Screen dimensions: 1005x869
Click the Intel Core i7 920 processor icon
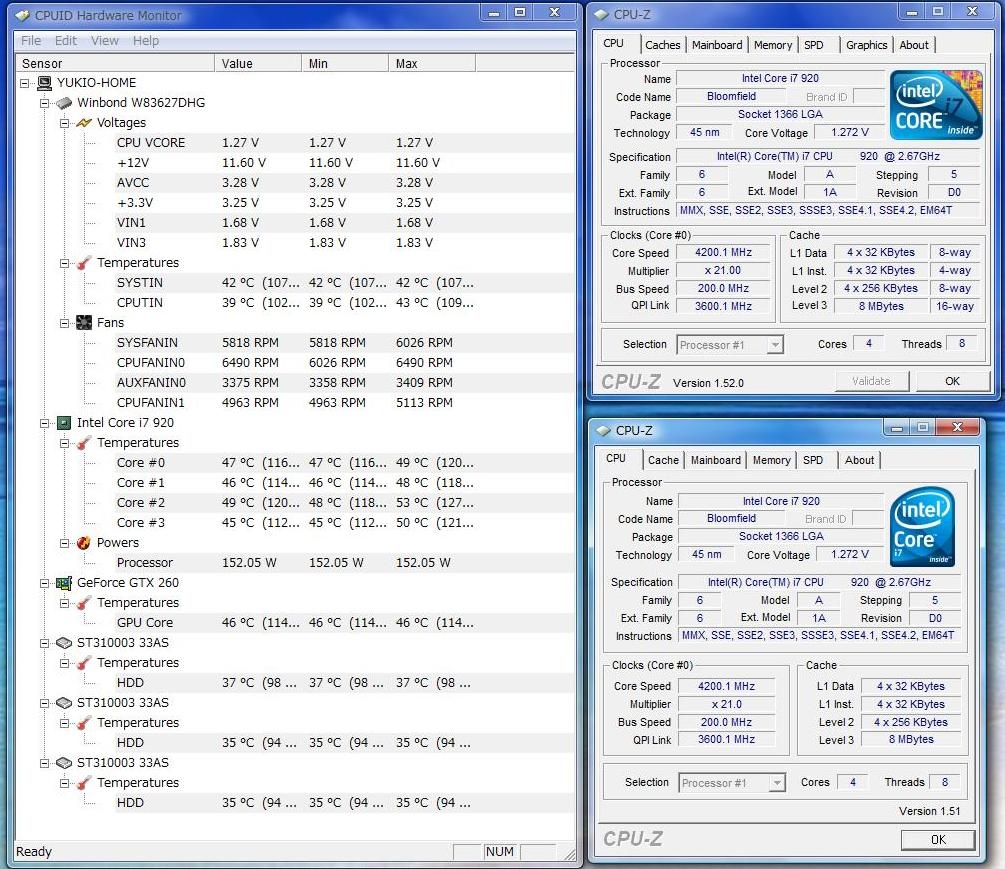(x=64, y=422)
